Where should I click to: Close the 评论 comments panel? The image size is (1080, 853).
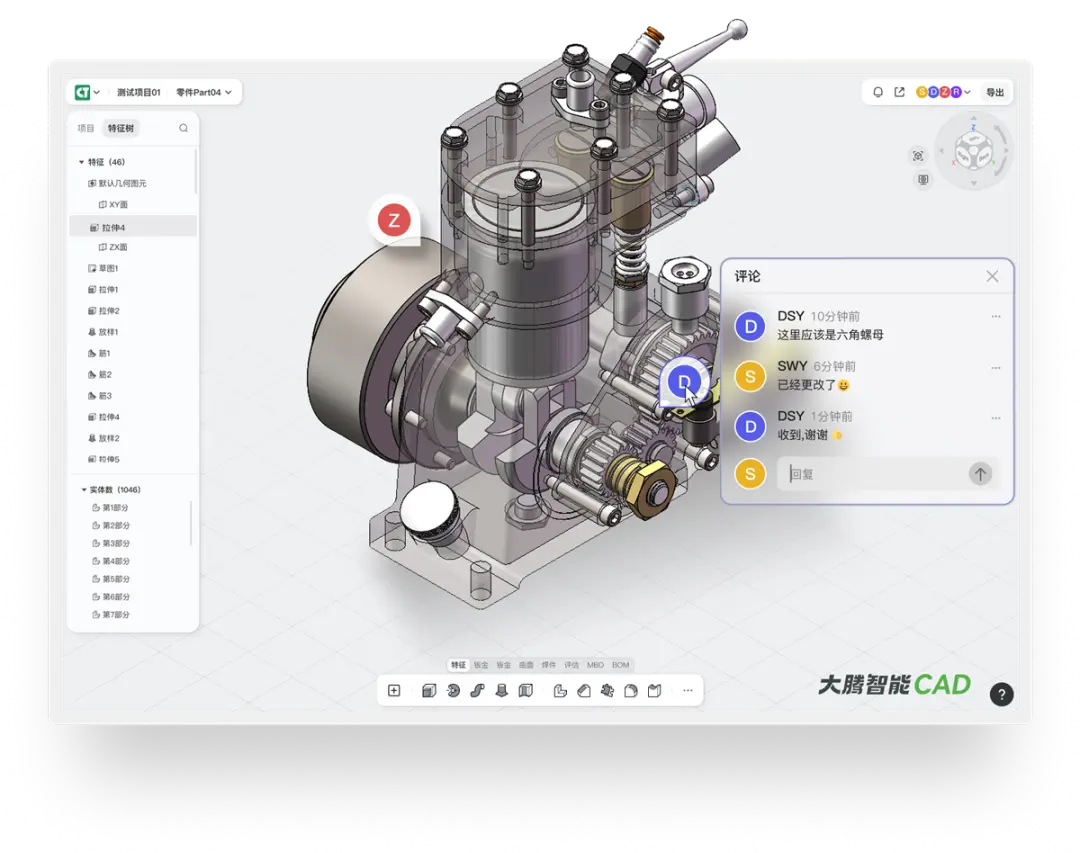coord(992,276)
